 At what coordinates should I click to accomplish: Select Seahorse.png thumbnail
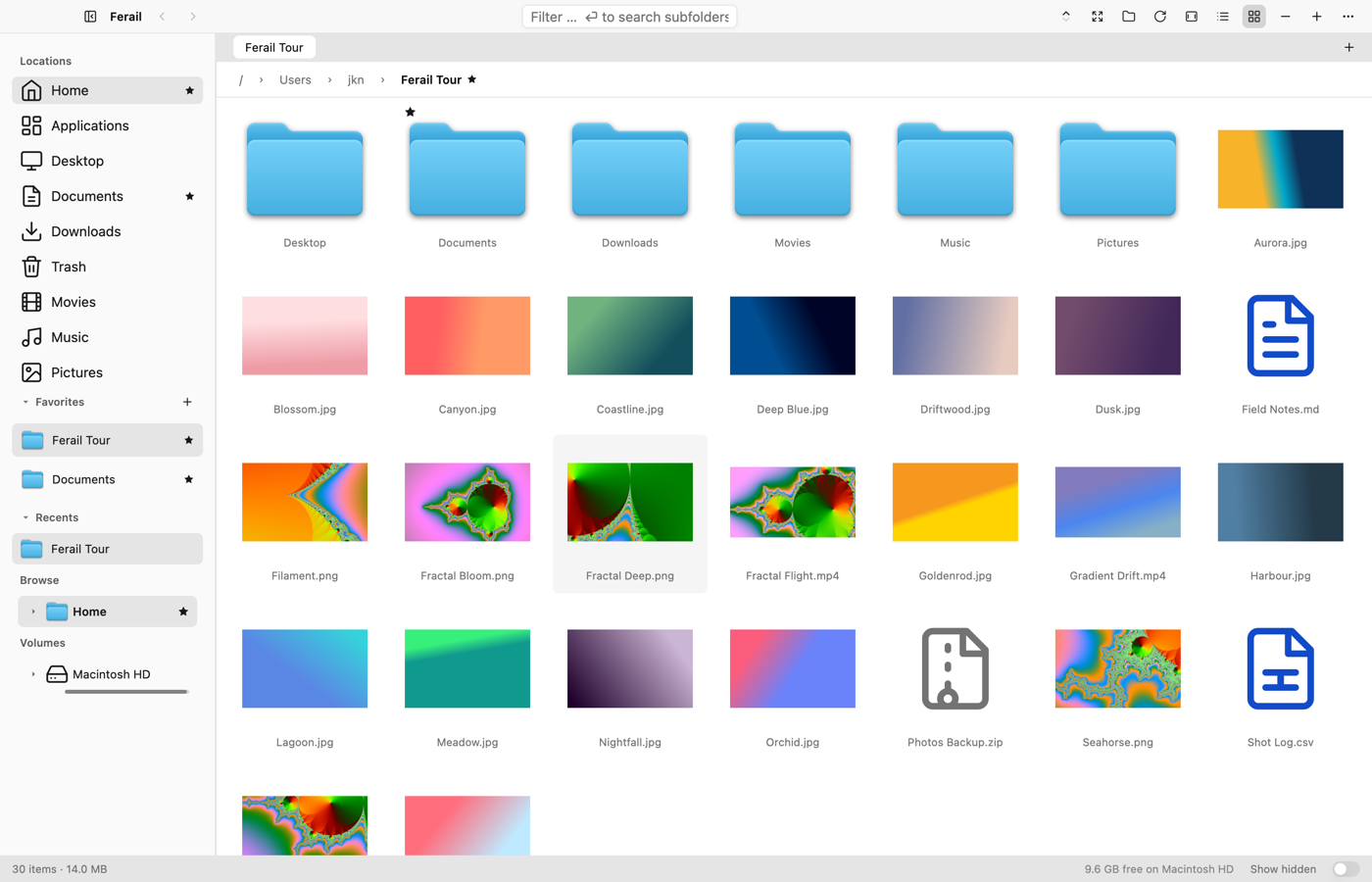(1118, 668)
